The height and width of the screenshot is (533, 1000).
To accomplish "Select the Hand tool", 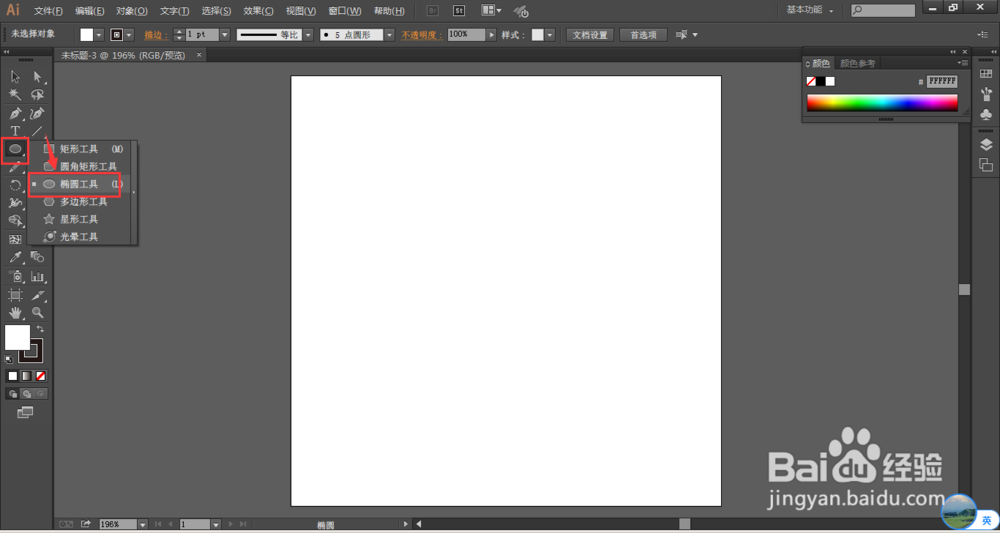I will (15, 312).
